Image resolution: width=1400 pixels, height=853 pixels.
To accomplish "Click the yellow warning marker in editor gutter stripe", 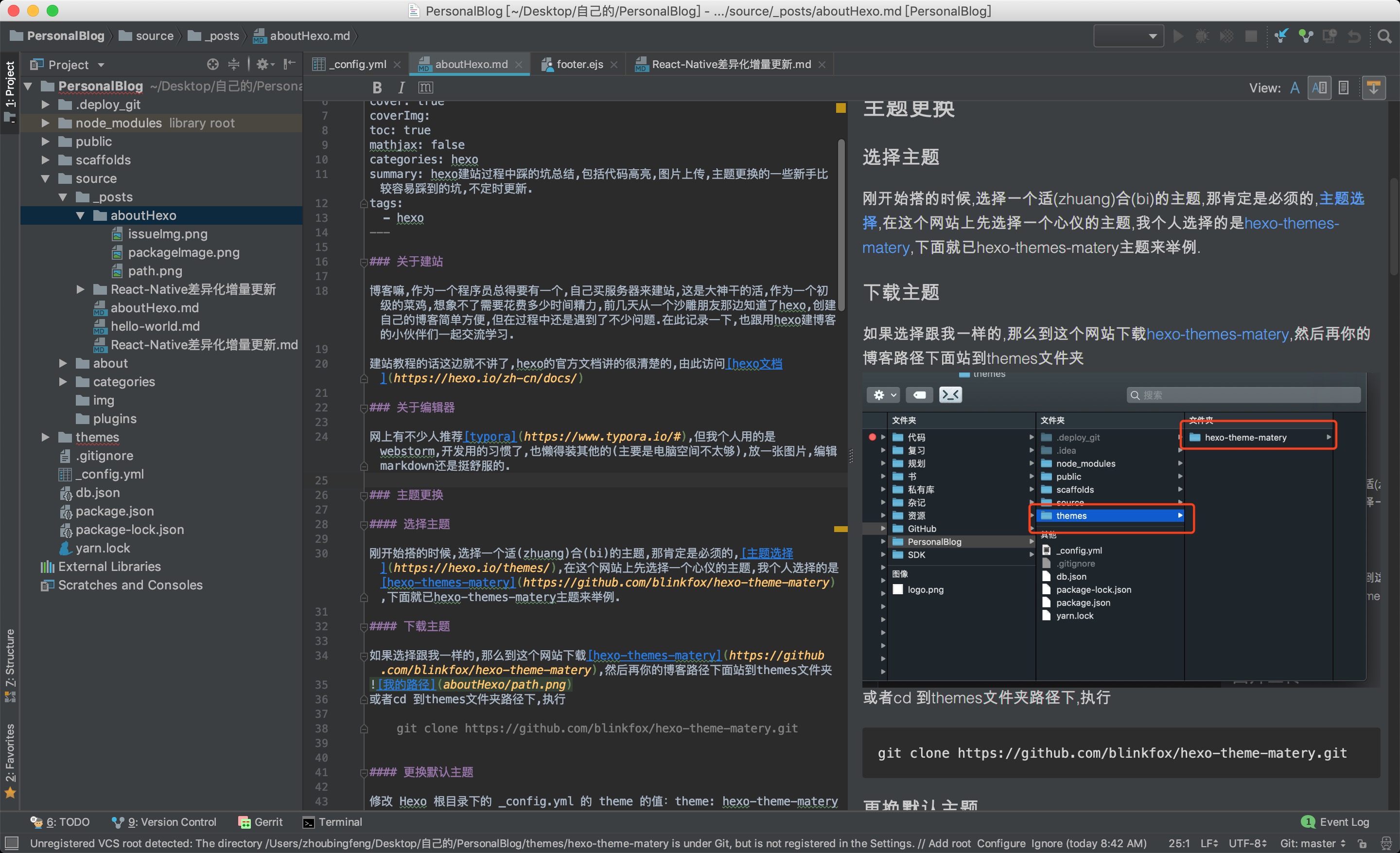I will [x=841, y=529].
